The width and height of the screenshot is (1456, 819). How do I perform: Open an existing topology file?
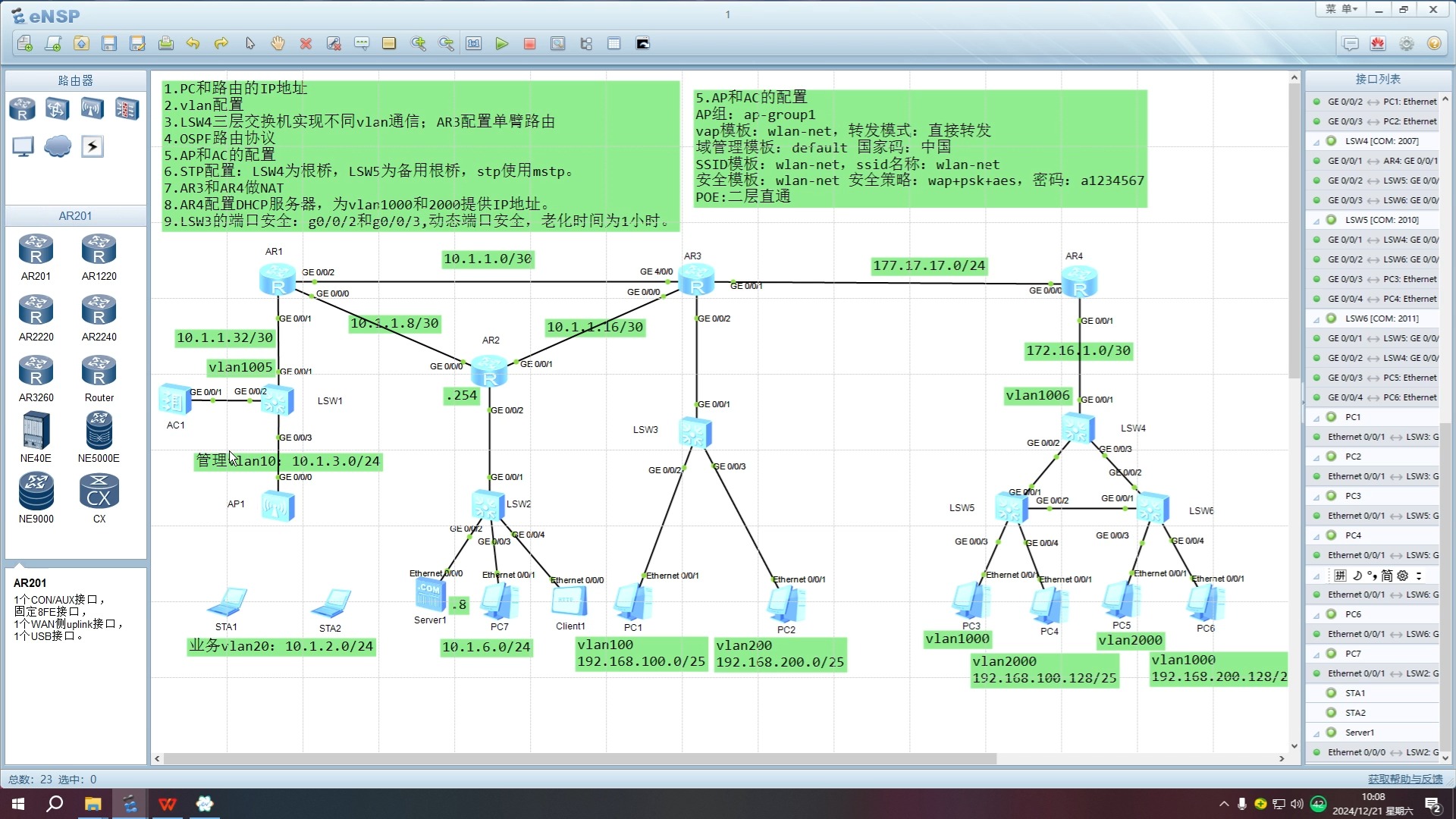tap(81, 43)
